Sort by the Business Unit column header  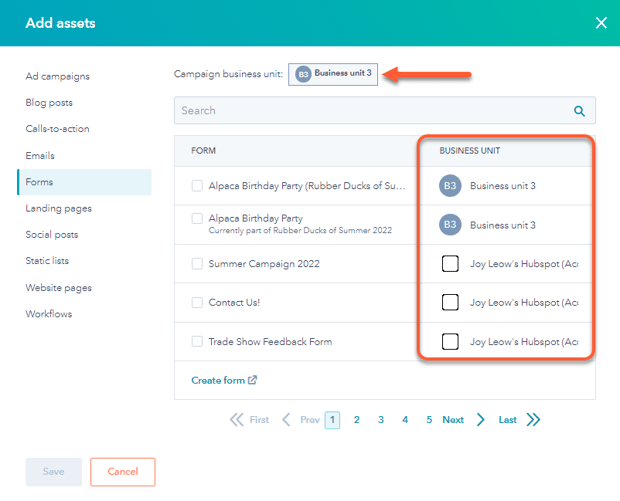click(470, 151)
